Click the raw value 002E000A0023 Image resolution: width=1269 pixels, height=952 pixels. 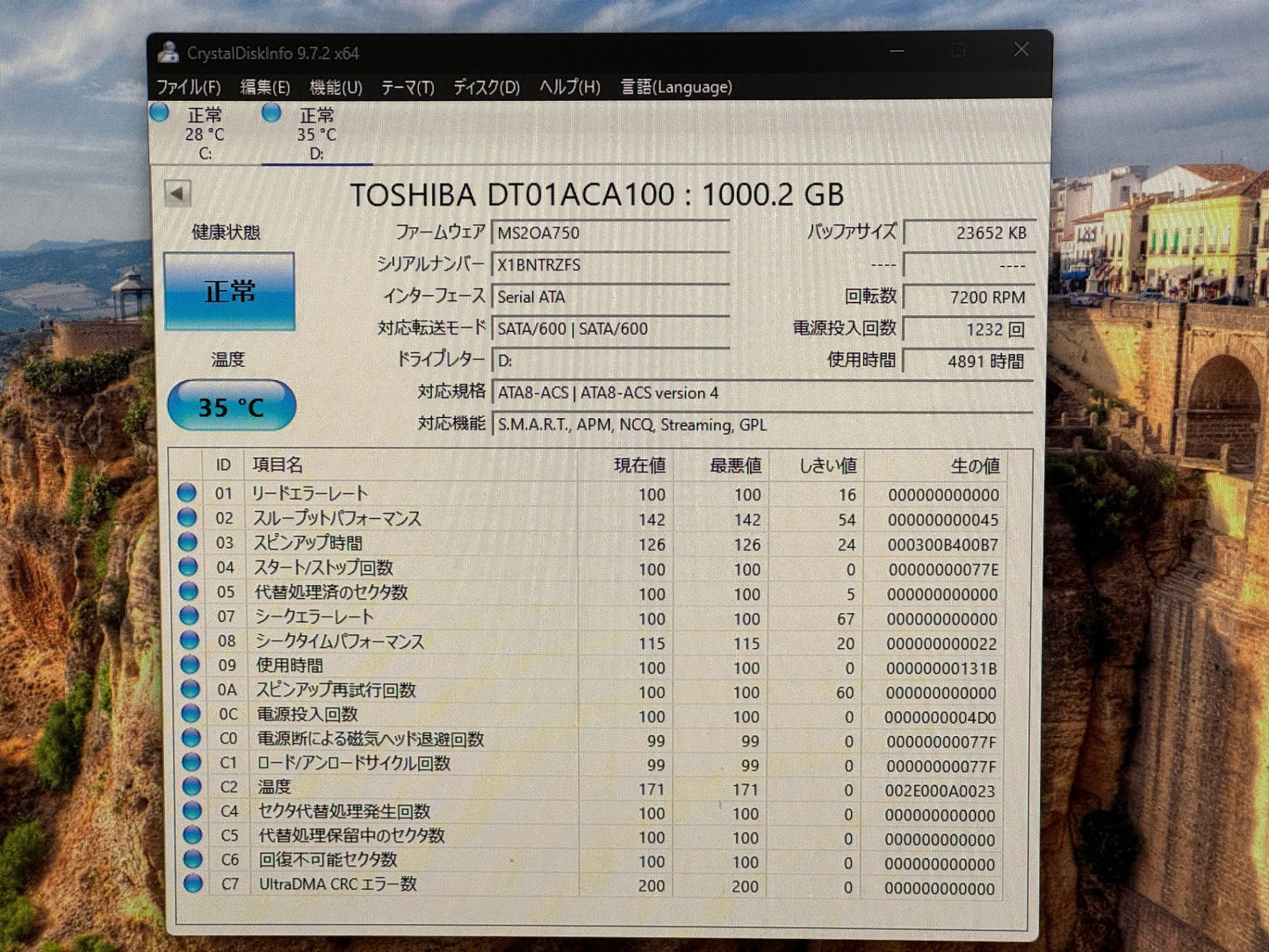[x=940, y=790]
